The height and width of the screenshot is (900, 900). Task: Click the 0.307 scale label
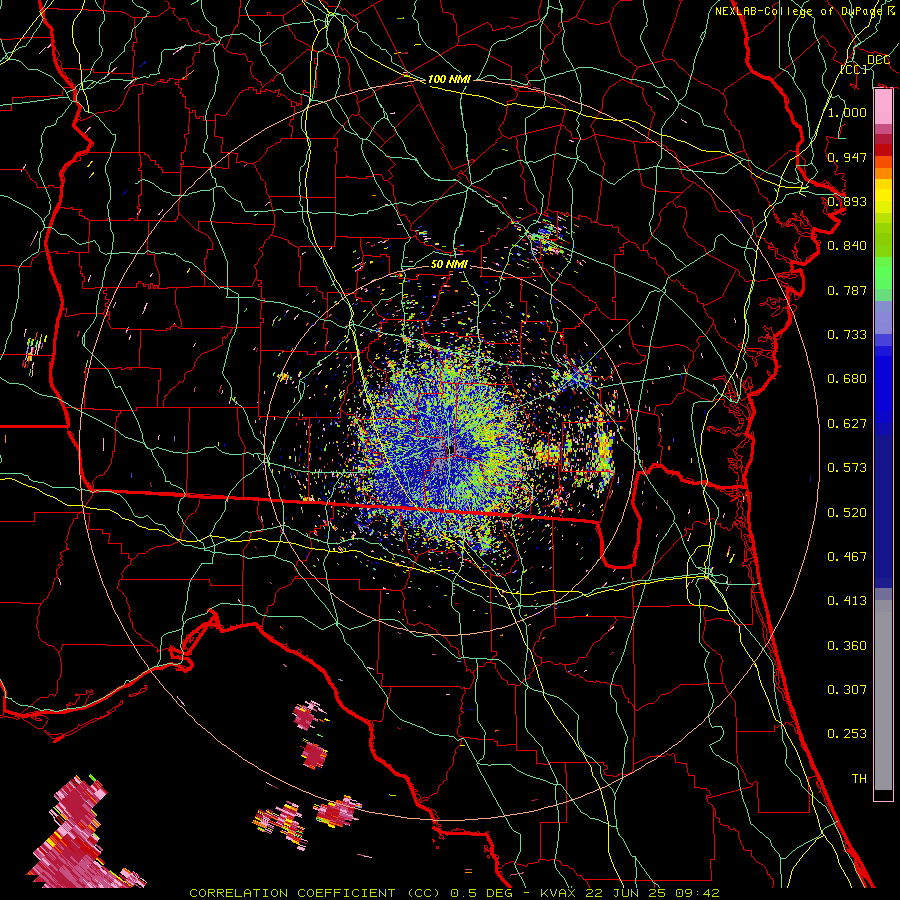(x=847, y=690)
